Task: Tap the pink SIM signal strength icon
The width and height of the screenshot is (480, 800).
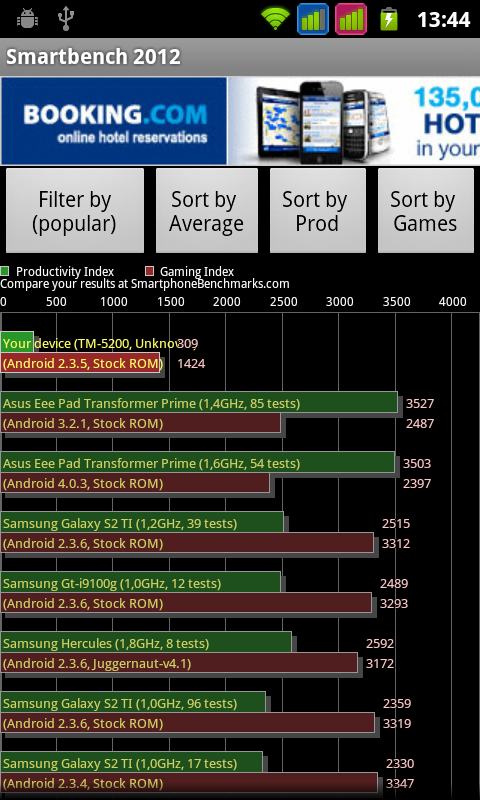Action: click(351, 19)
